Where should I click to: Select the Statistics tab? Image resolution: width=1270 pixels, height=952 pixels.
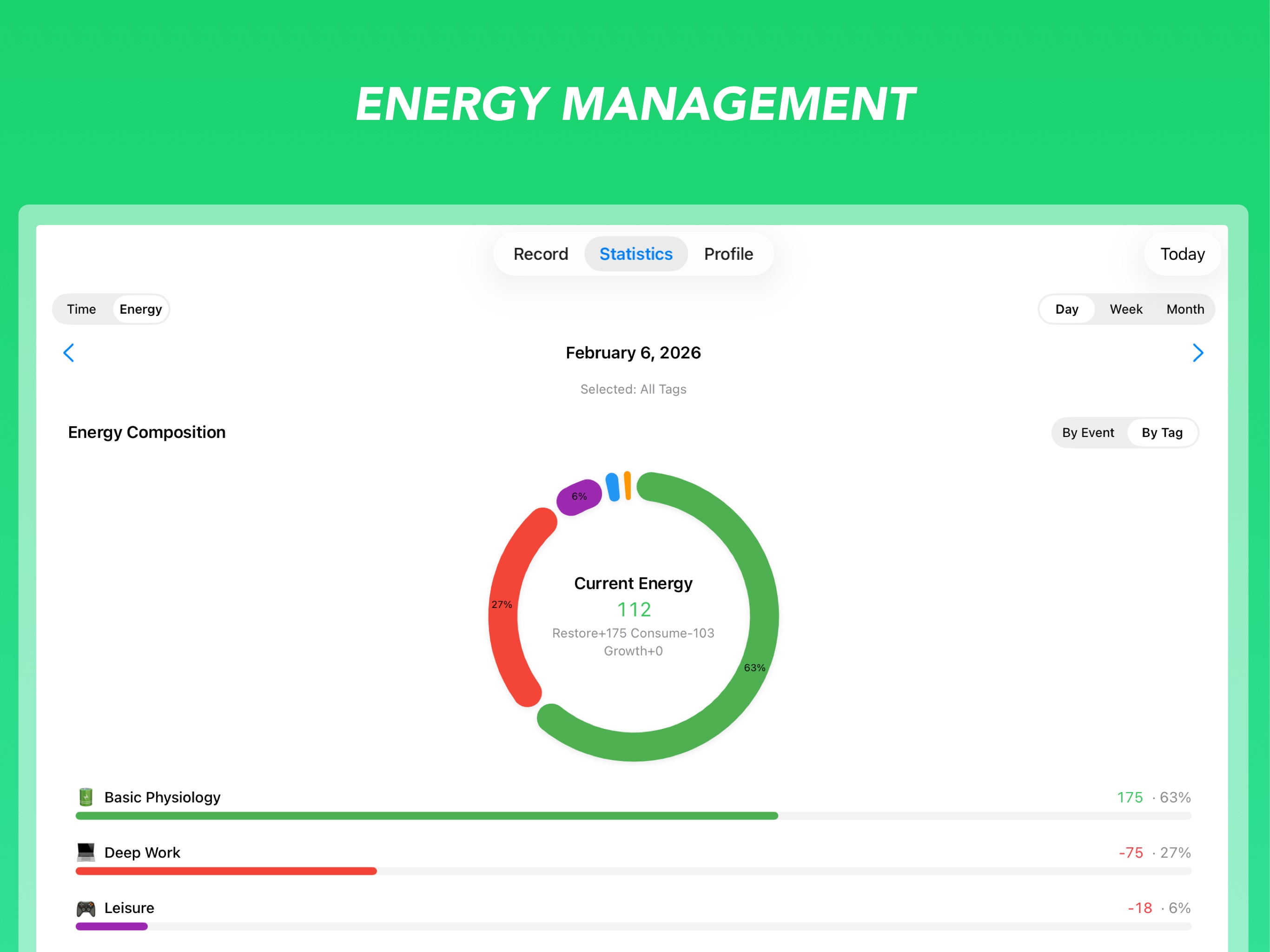[x=635, y=254]
